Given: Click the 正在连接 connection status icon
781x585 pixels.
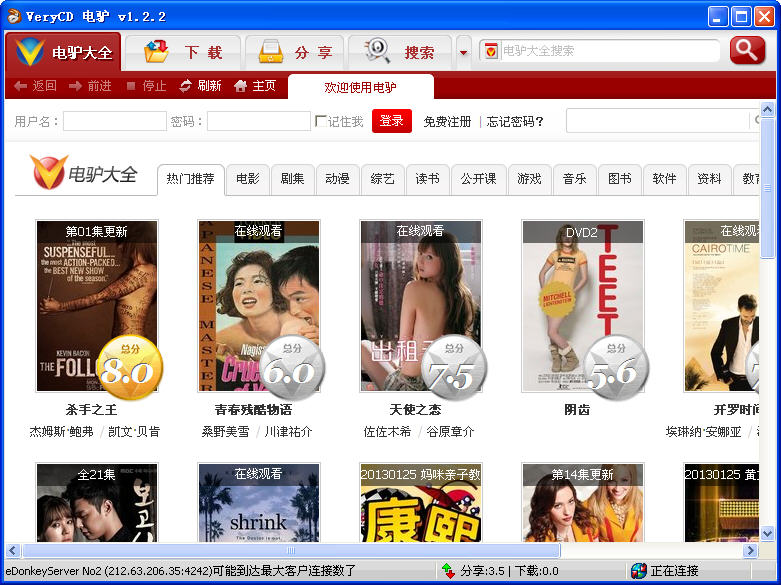Looking at the screenshot, I should (638, 571).
